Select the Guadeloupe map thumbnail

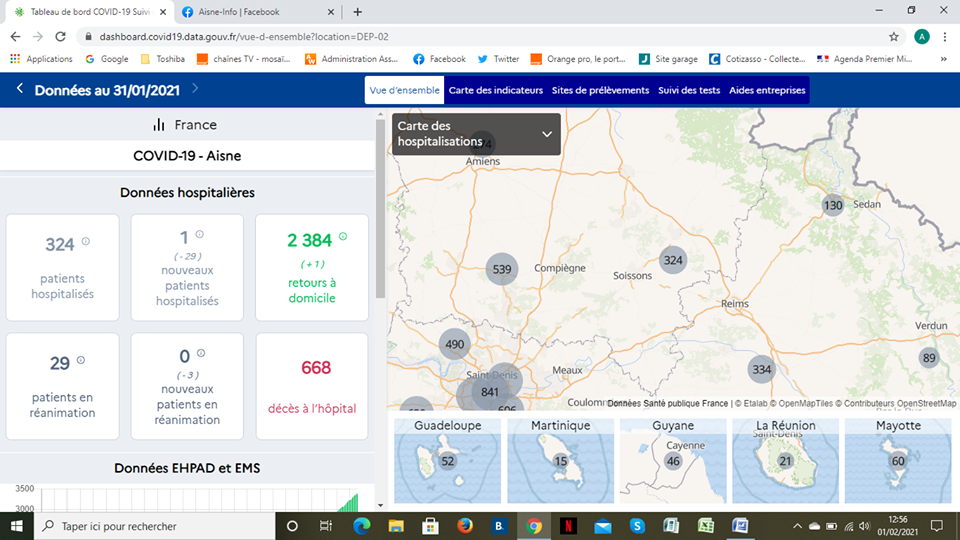click(x=446, y=458)
